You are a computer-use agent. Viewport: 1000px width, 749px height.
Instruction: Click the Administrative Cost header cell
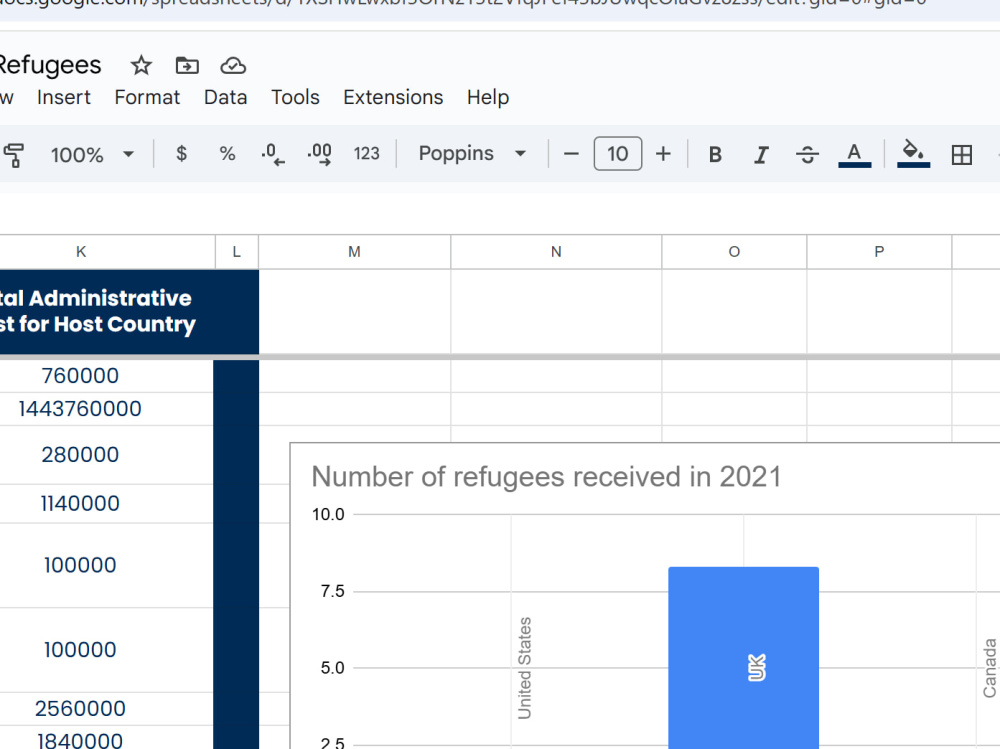coord(106,311)
